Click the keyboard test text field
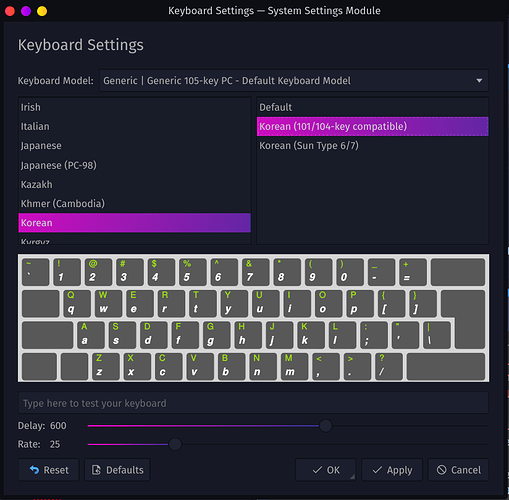 pos(253,403)
